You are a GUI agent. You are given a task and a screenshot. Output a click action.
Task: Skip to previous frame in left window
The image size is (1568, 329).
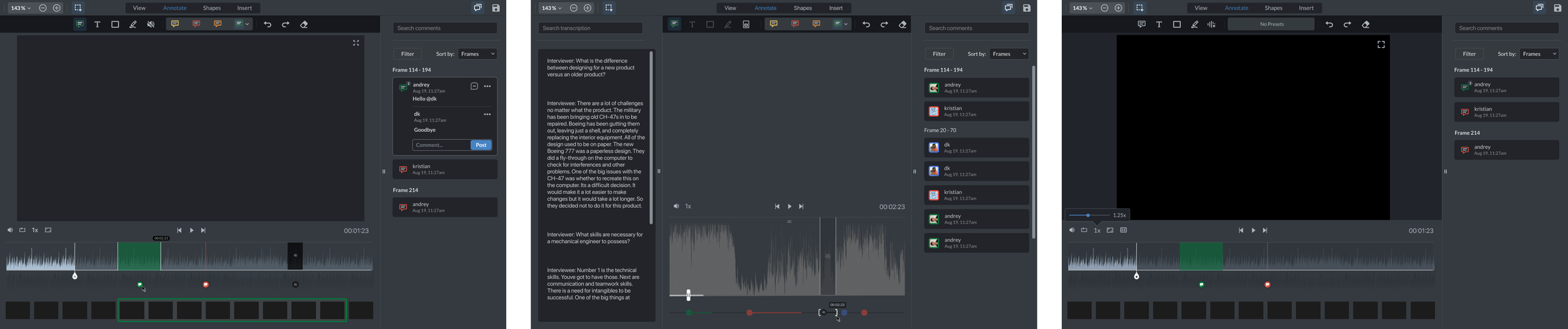(179, 230)
